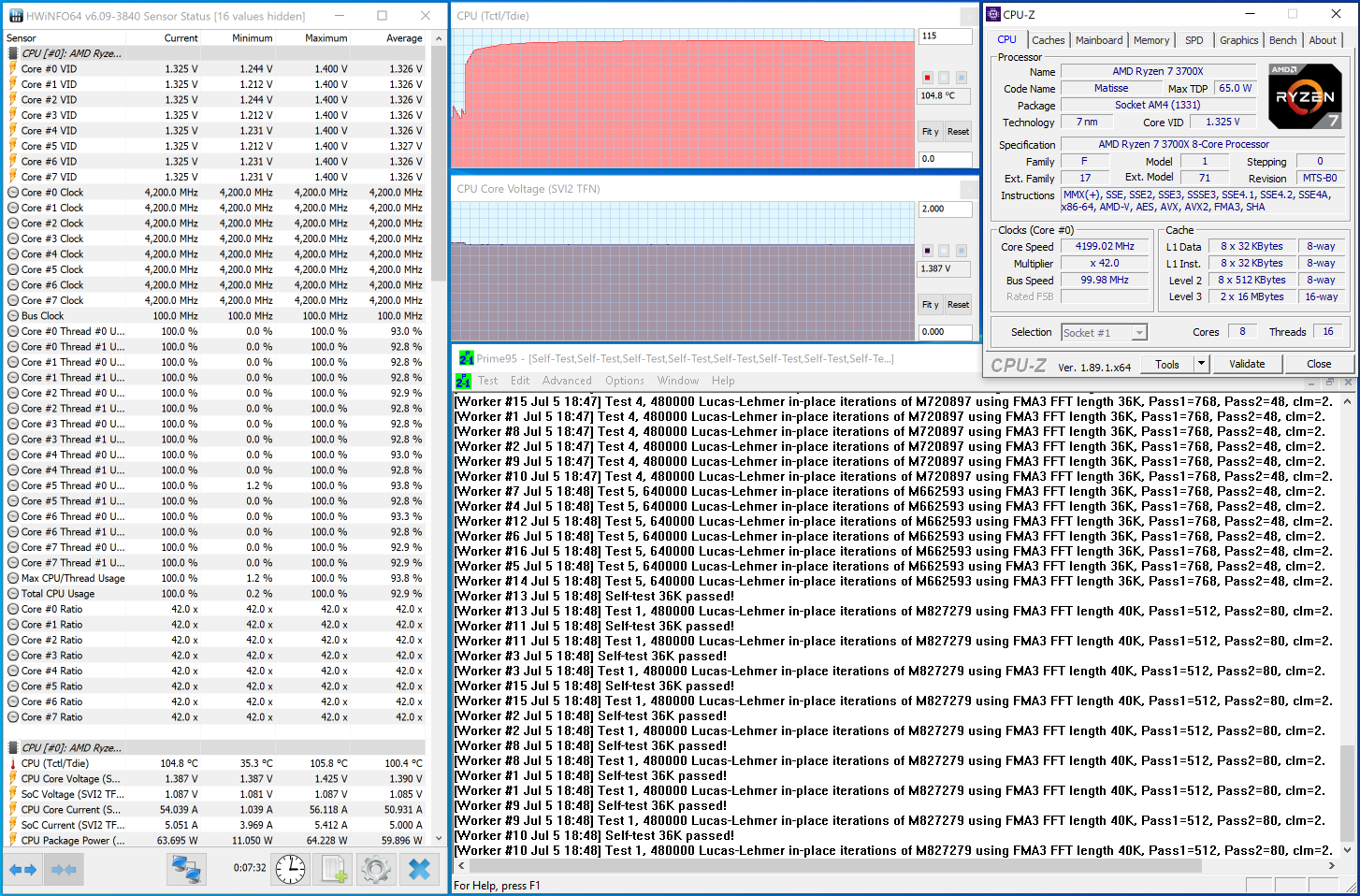Switch to the Bench tab in CPU-Z
Viewport: 1360px width, 896px height.
(x=1282, y=40)
